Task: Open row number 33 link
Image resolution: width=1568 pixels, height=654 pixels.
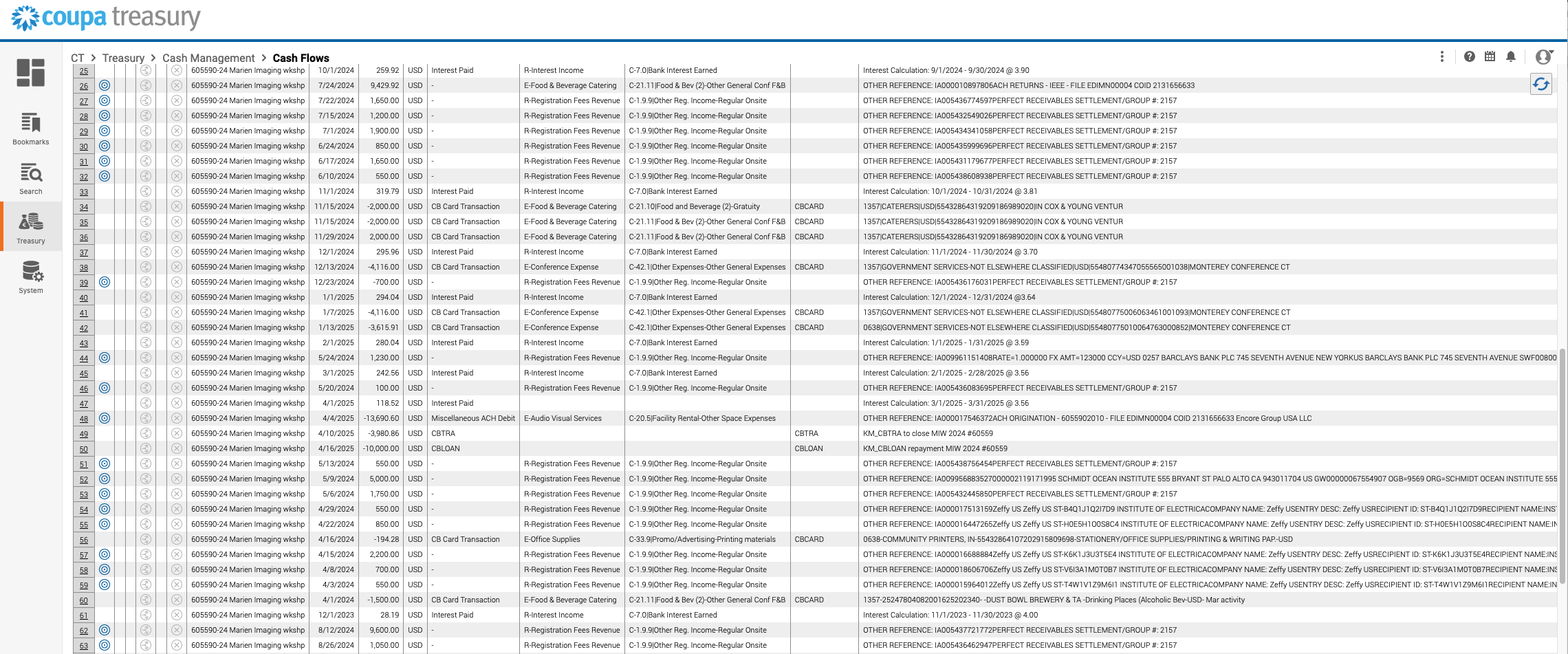Action: point(84,192)
